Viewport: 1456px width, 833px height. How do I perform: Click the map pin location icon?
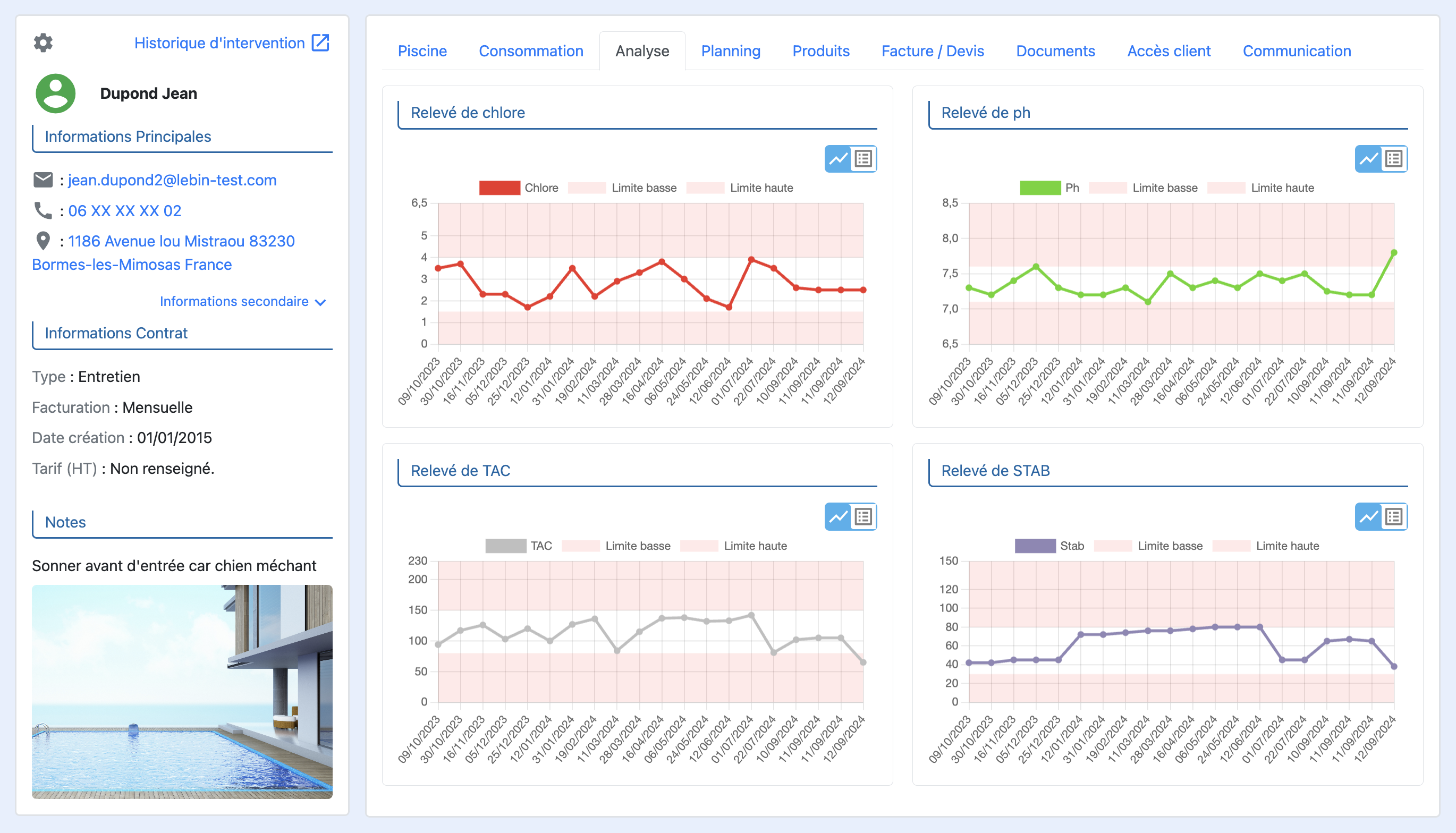43,241
